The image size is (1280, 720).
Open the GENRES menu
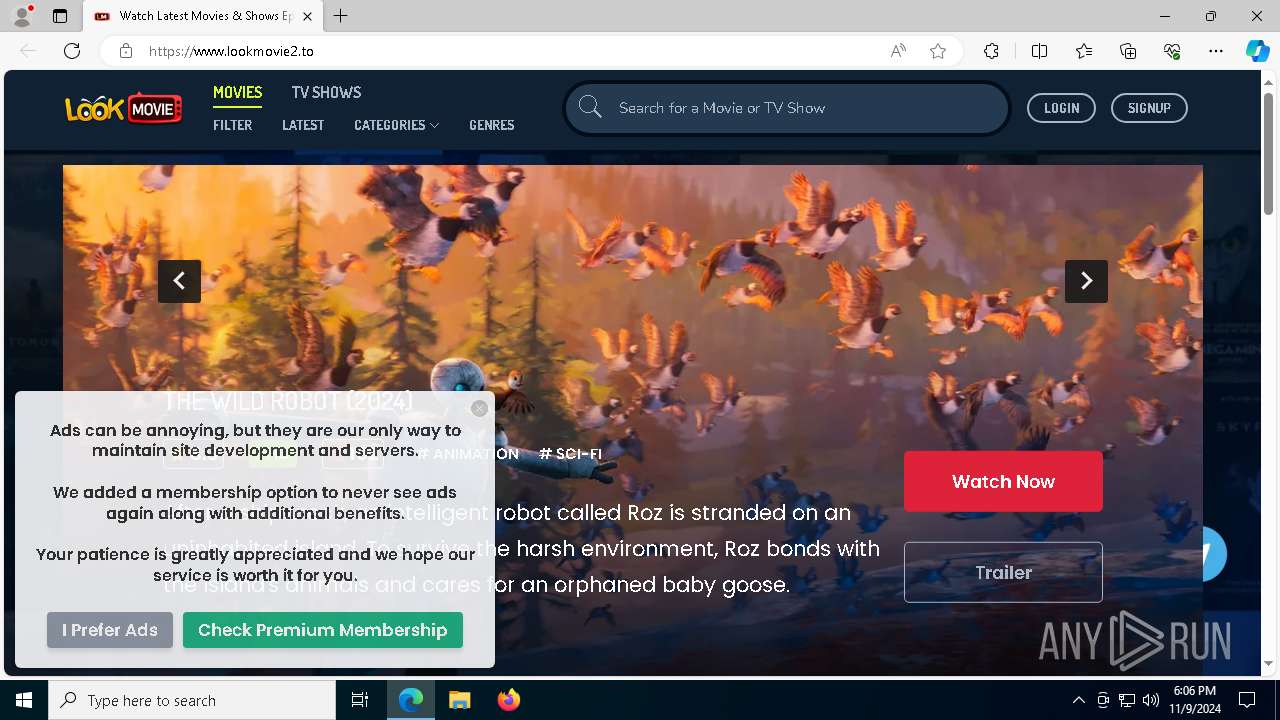pos(492,125)
